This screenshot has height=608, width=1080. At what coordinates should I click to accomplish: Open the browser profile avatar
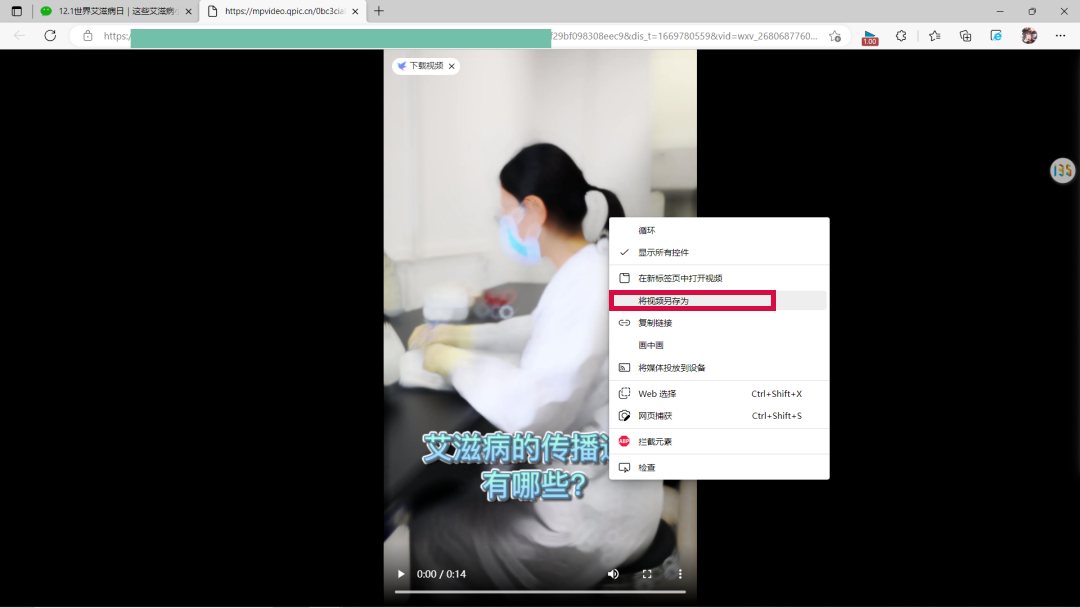tap(1029, 35)
